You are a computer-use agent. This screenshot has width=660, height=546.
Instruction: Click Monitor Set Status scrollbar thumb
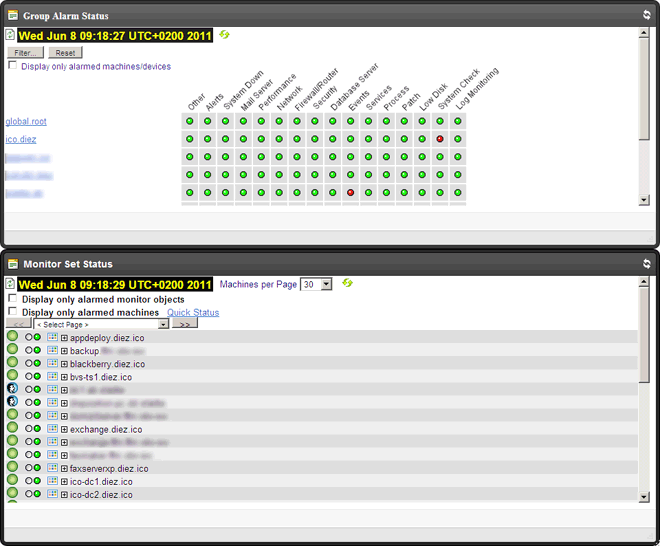click(644, 335)
